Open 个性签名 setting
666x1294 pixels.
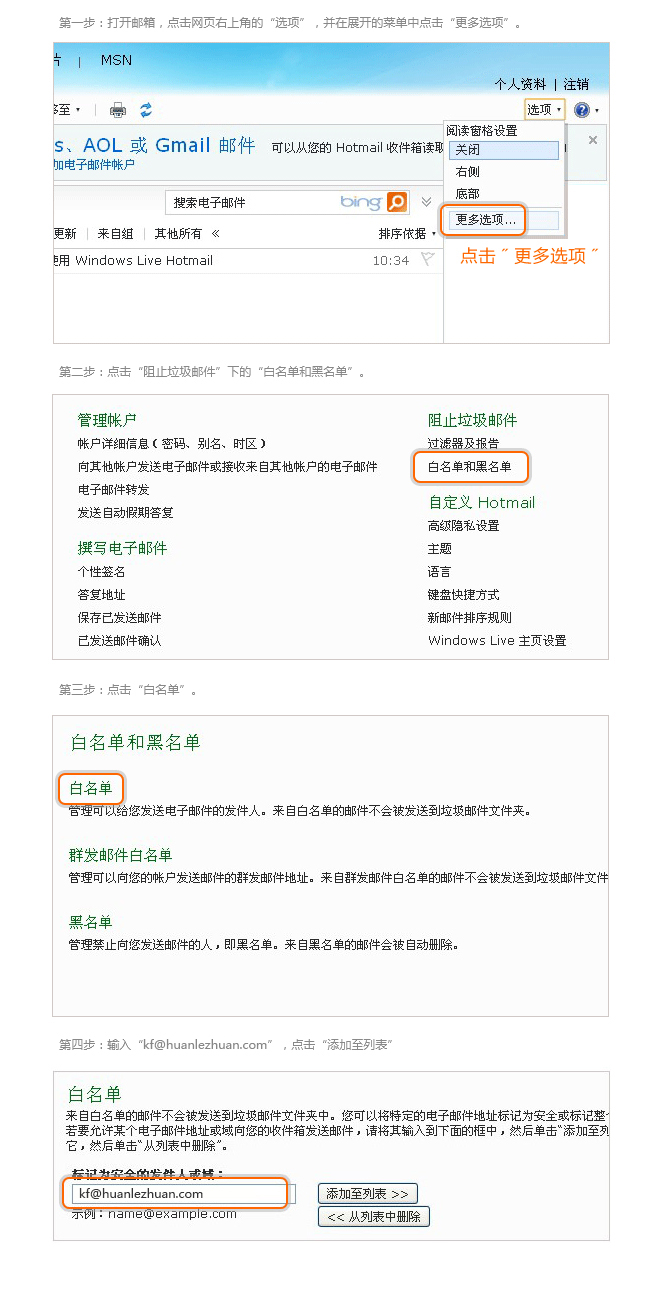tap(102, 571)
